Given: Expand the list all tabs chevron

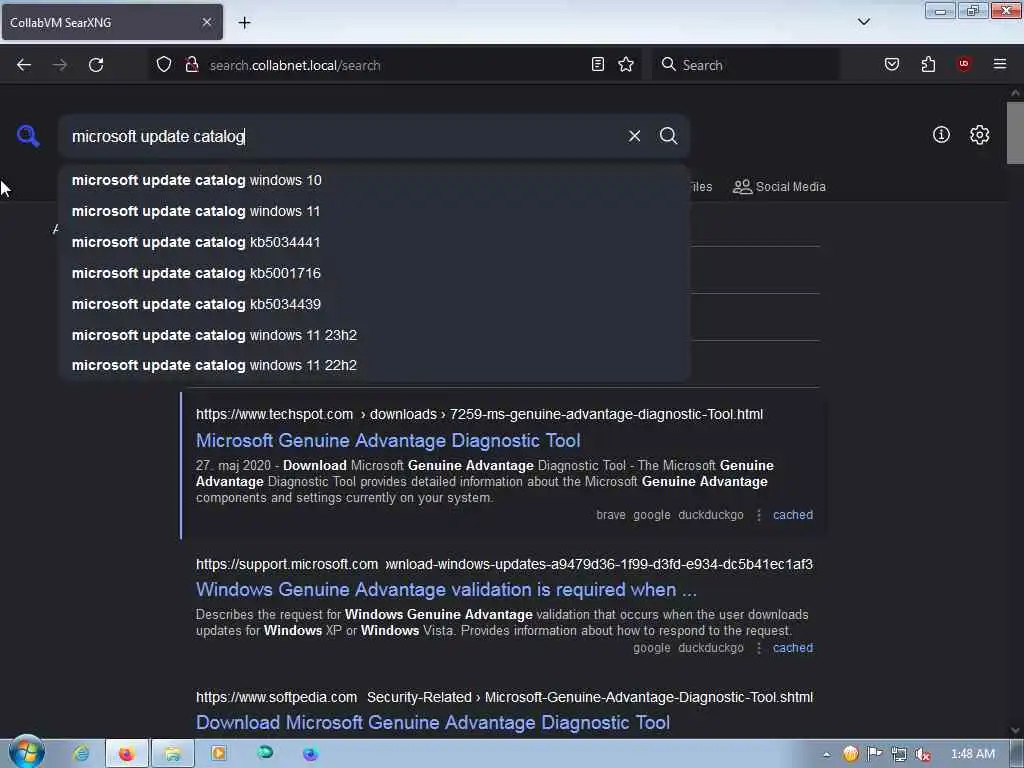Looking at the screenshot, I should click(x=863, y=22).
